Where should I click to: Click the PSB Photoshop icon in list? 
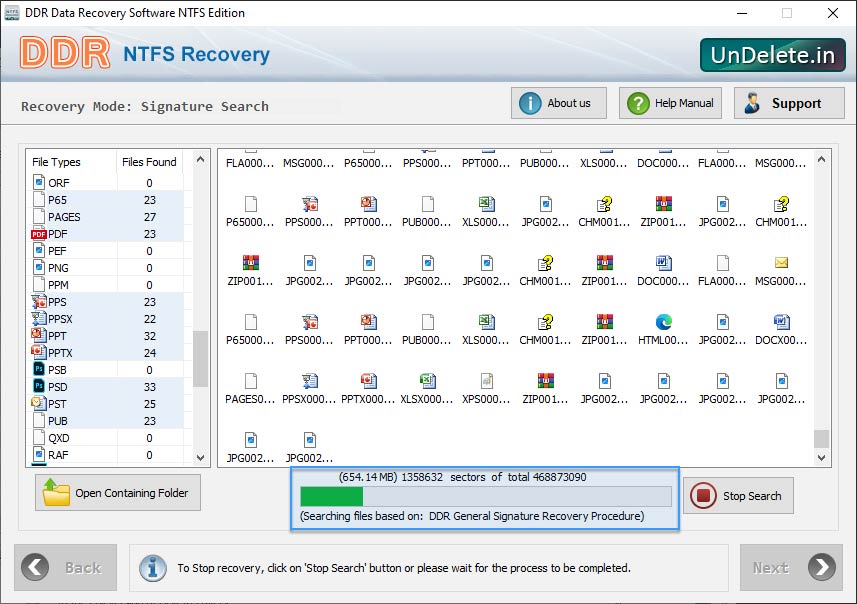pyautogui.click(x=39, y=370)
